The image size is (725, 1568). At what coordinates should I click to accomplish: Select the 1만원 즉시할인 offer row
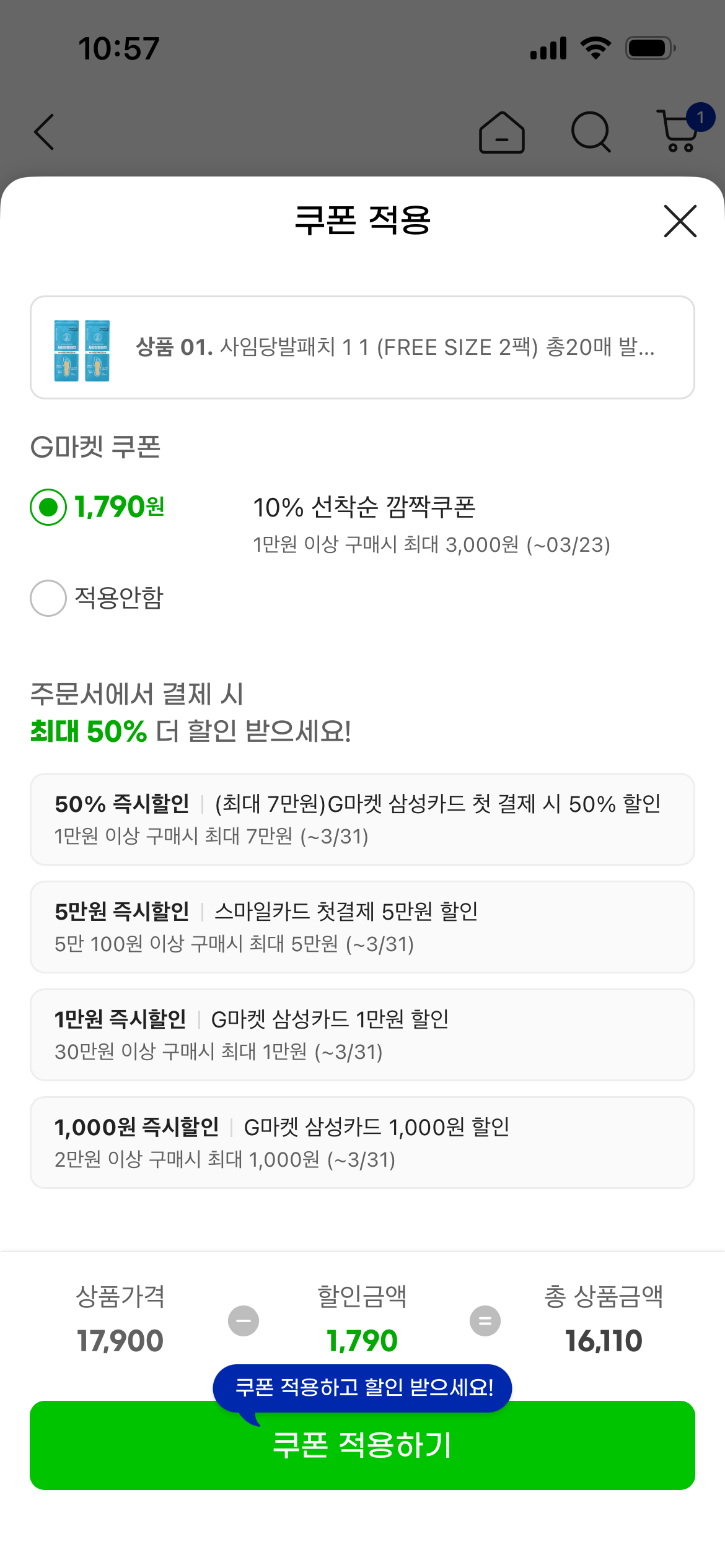(x=362, y=1034)
